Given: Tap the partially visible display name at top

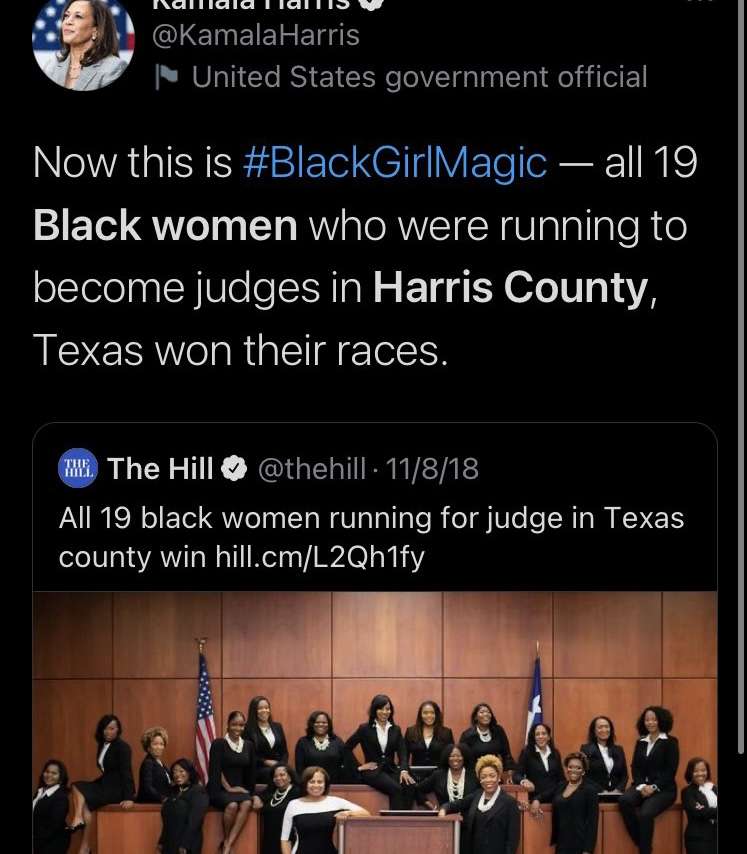Looking at the screenshot, I should click(x=250, y=4).
